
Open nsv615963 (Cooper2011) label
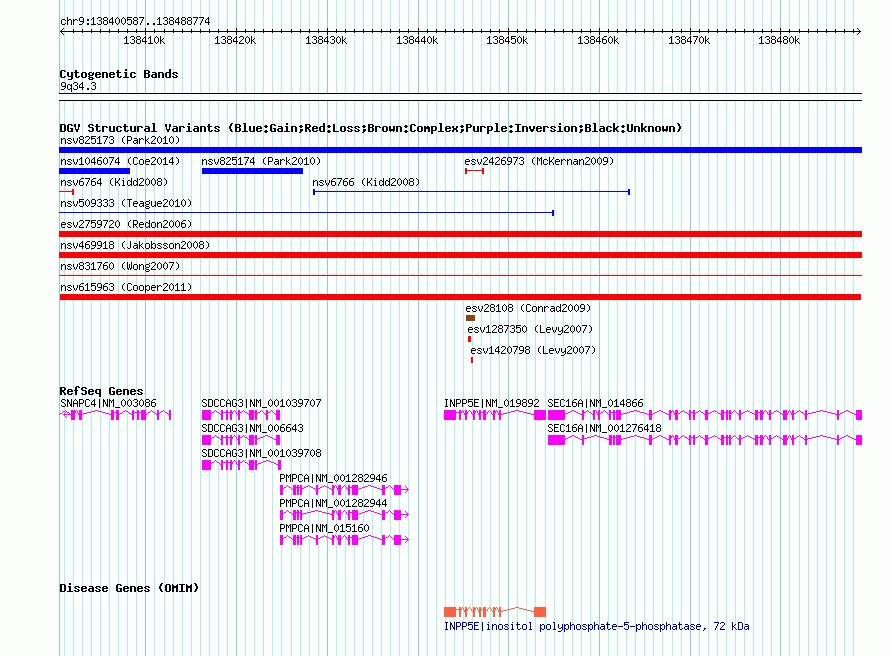point(126,287)
